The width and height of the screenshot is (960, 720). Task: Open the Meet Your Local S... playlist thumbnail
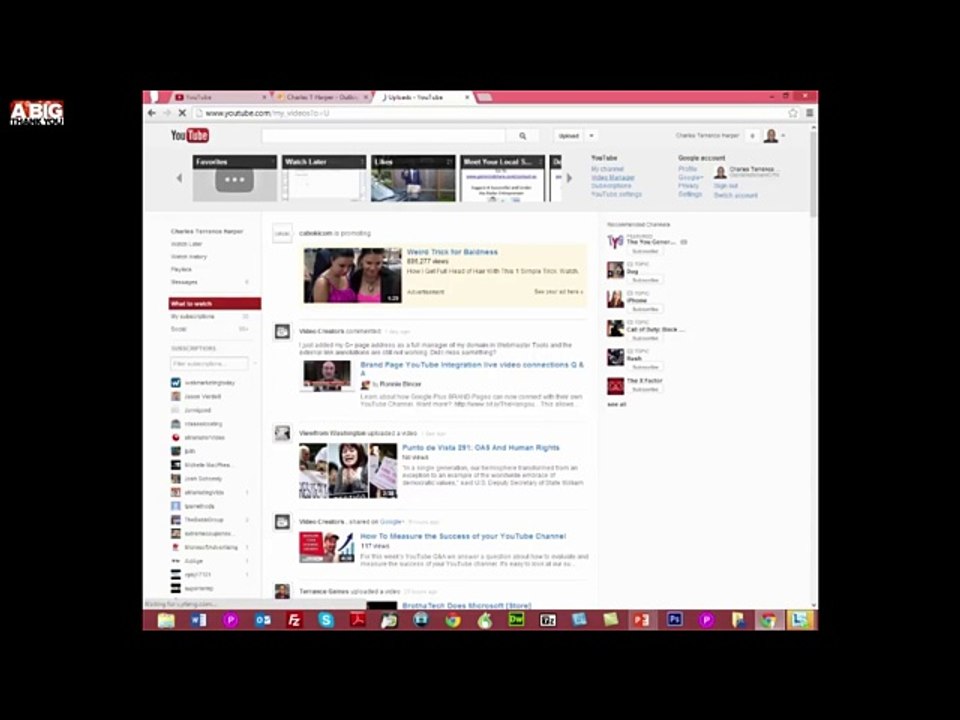click(503, 178)
